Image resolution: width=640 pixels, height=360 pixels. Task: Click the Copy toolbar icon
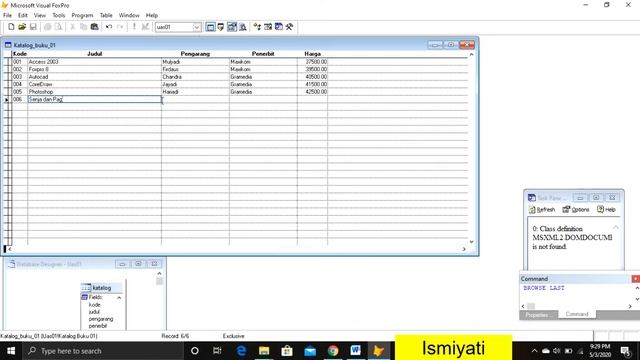click(83, 27)
